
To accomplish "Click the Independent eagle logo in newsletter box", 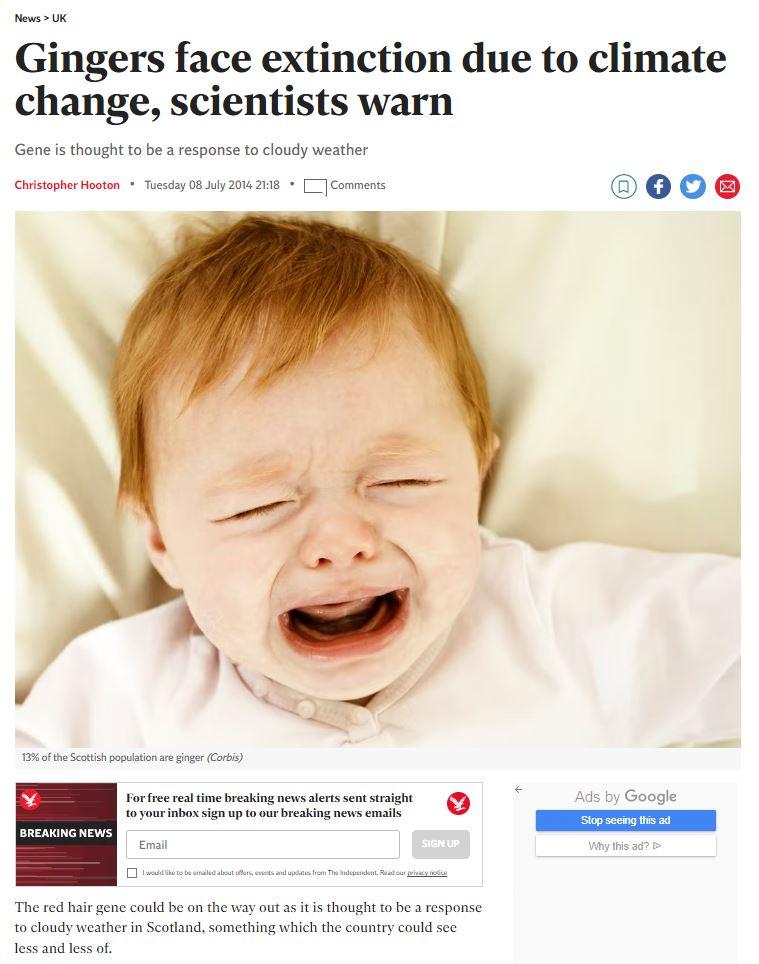I will click(458, 804).
